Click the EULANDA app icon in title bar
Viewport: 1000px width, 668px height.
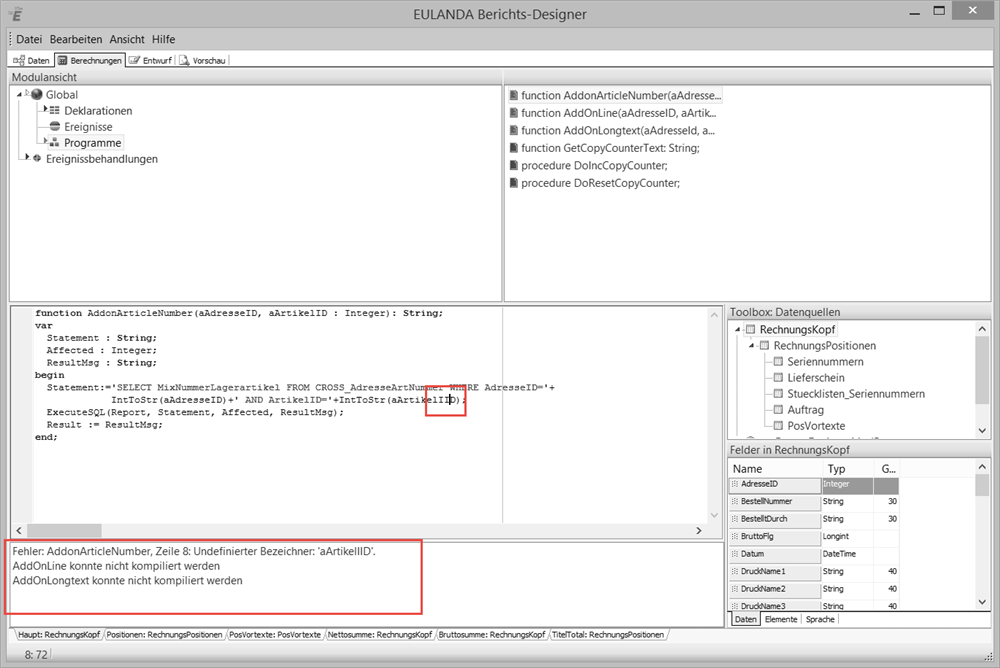(17, 14)
